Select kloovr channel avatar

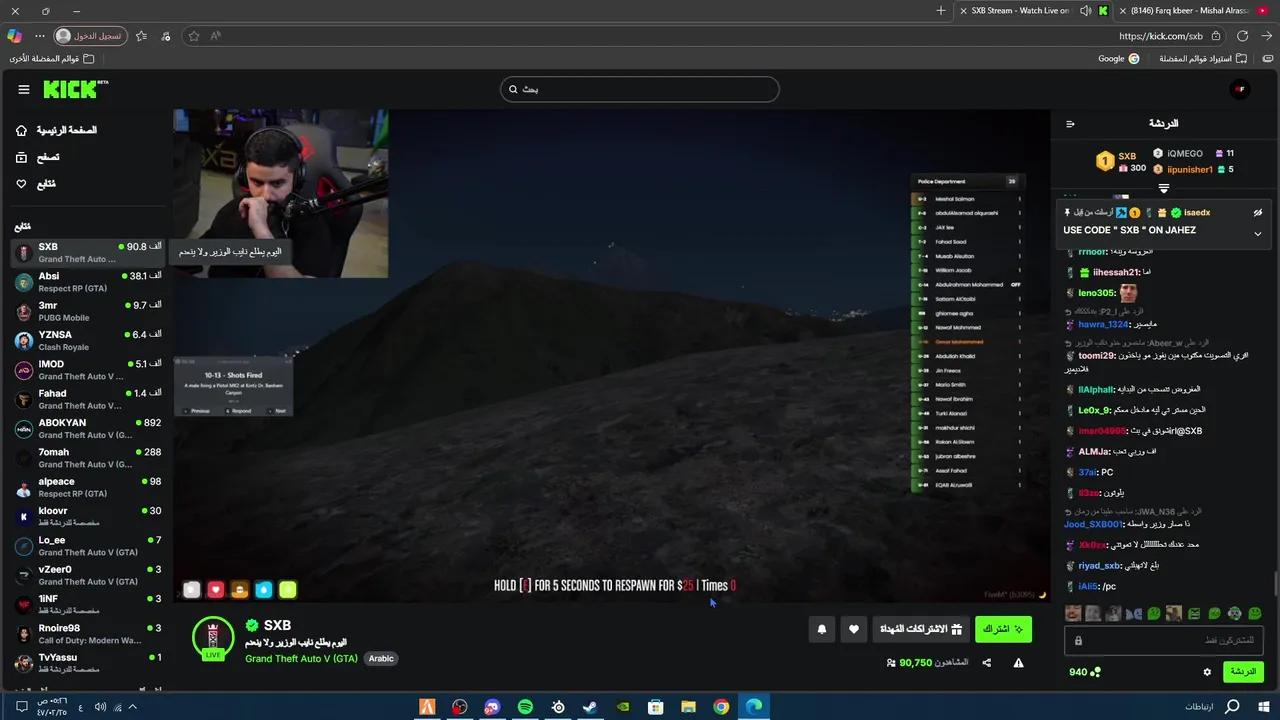[24, 517]
